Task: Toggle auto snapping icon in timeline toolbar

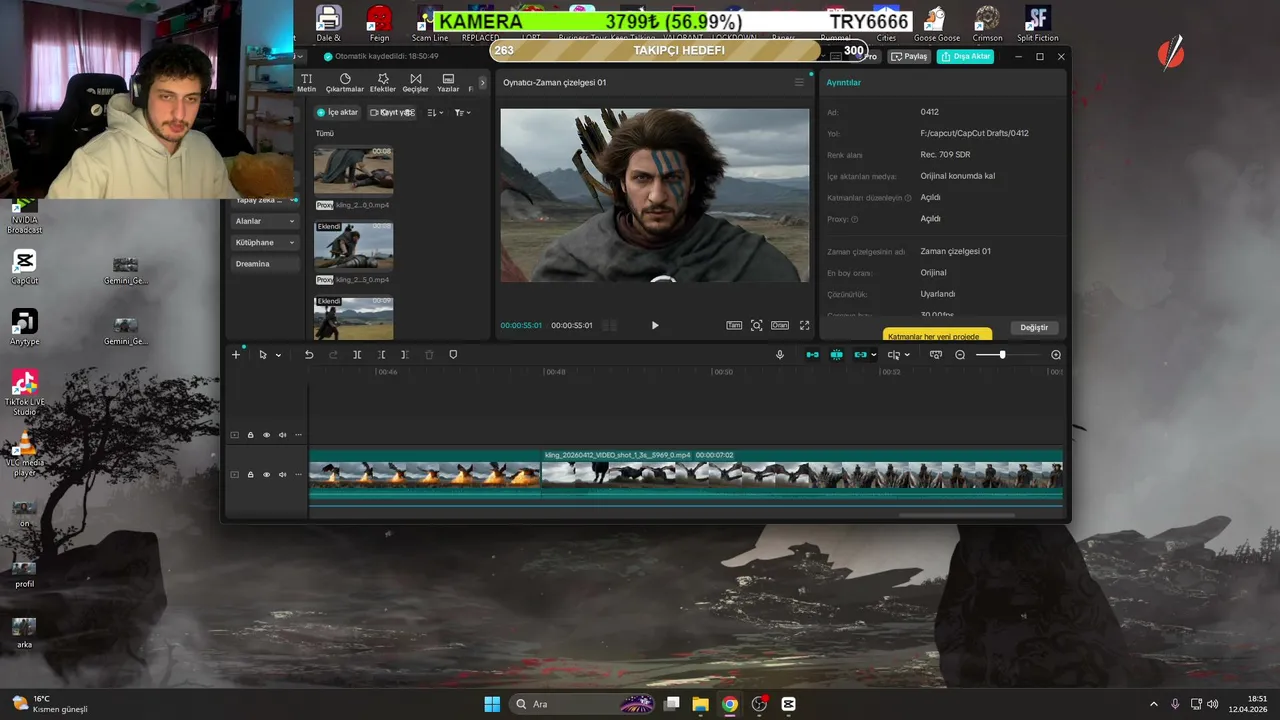Action: pos(836,355)
